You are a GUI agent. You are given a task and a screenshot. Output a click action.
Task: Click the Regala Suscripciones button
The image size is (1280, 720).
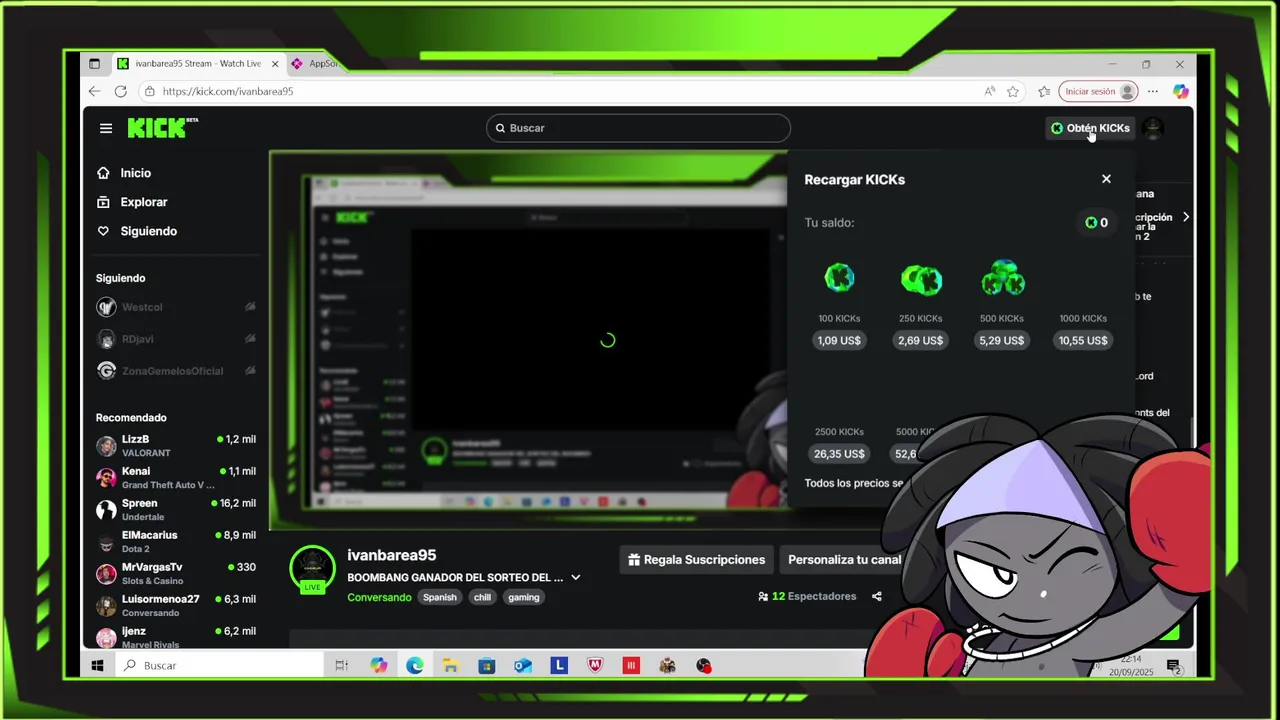[x=696, y=560]
